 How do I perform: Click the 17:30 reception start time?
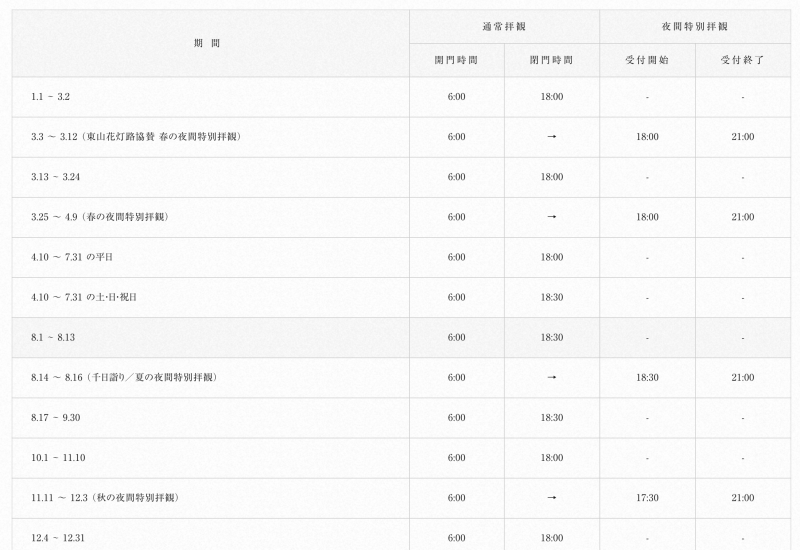point(647,497)
